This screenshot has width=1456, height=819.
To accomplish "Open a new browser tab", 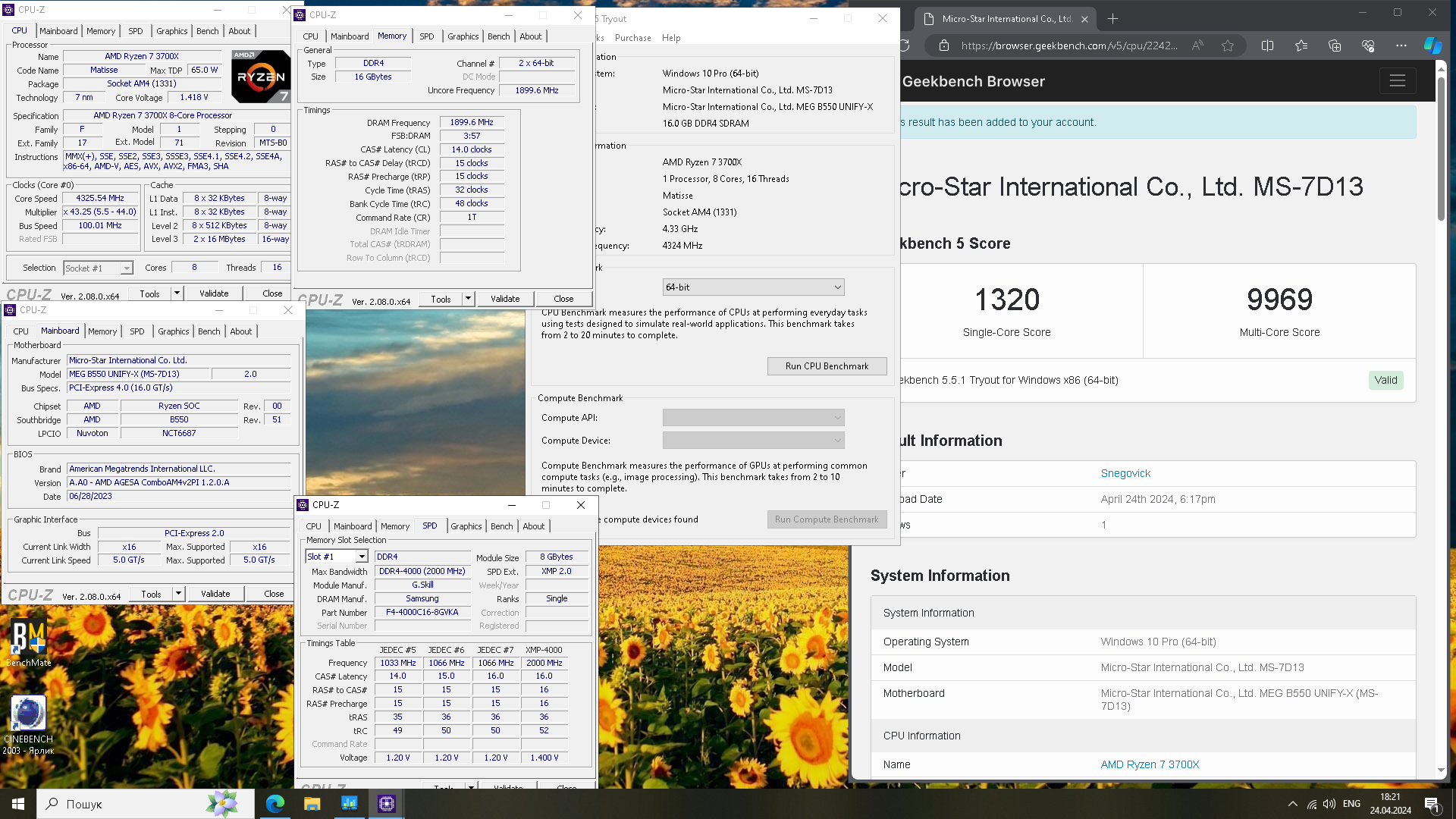I will click(x=1112, y=19).
